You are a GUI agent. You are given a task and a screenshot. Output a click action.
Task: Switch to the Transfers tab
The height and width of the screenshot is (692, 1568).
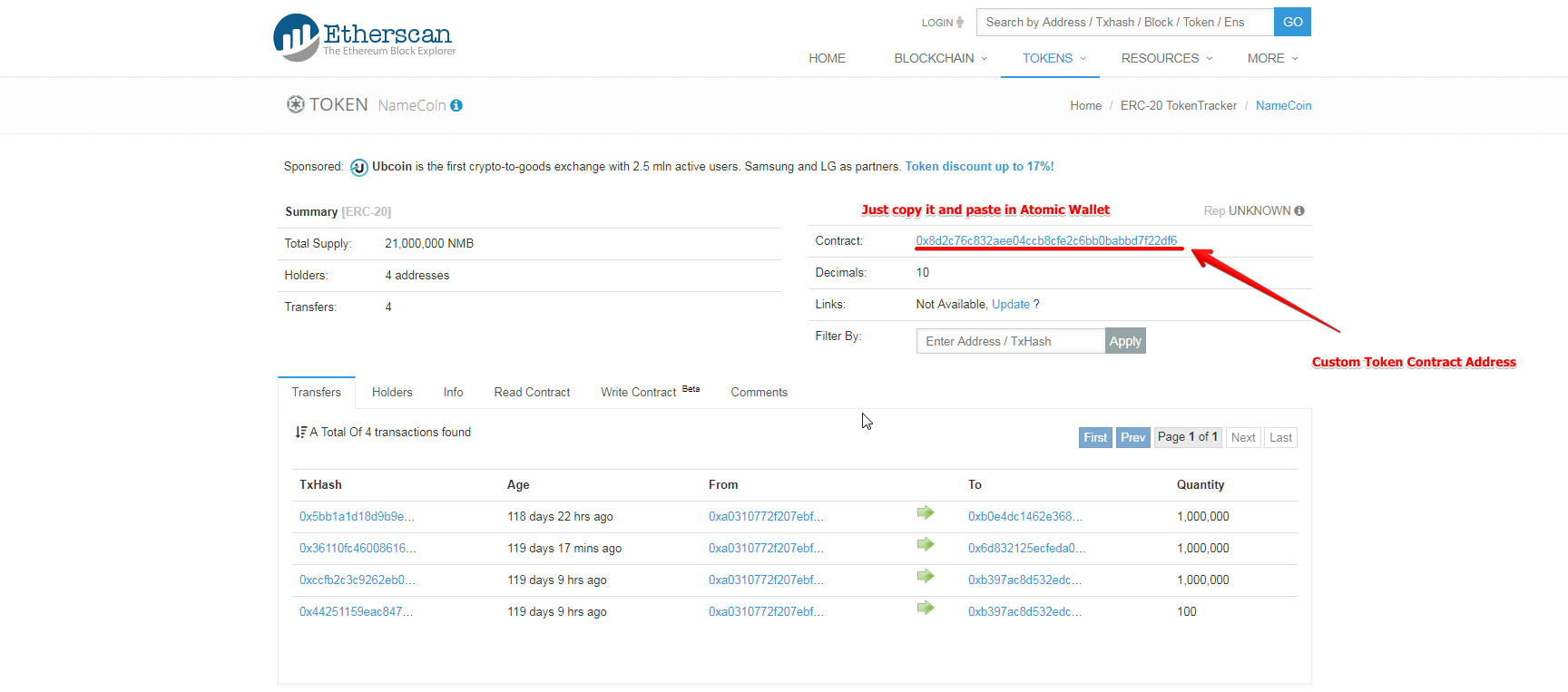[x=317, y=392]
